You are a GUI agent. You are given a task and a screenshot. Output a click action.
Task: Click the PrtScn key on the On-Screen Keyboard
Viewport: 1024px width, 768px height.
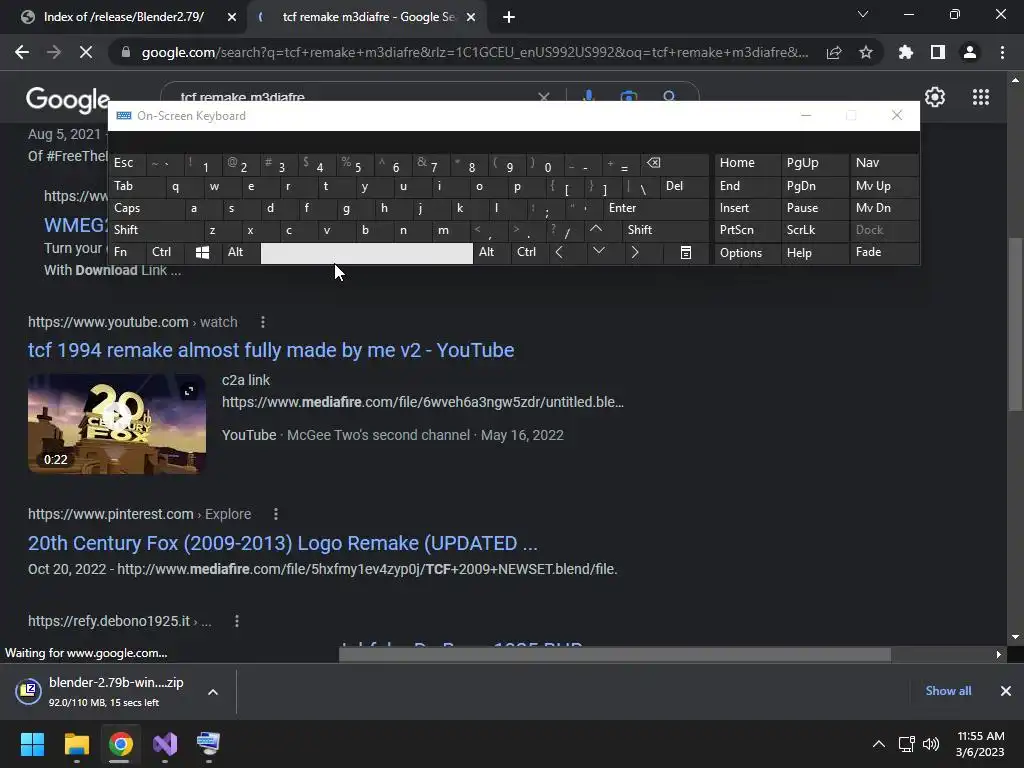[x=748, y=230]
